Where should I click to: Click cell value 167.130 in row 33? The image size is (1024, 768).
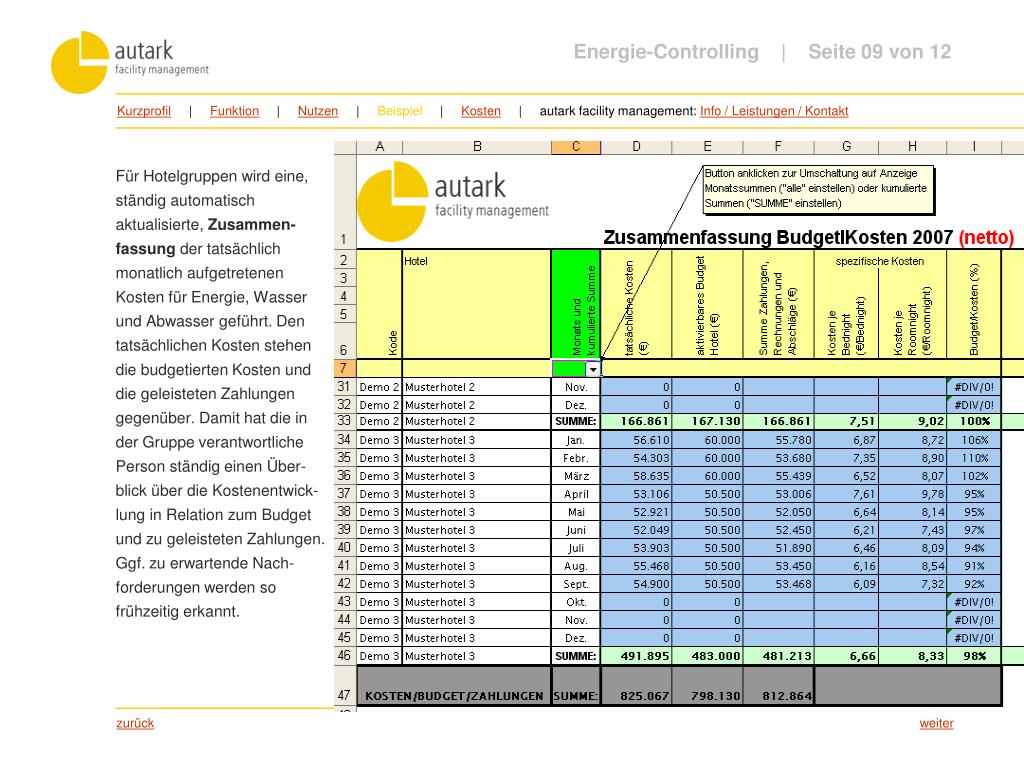[707, 422]
